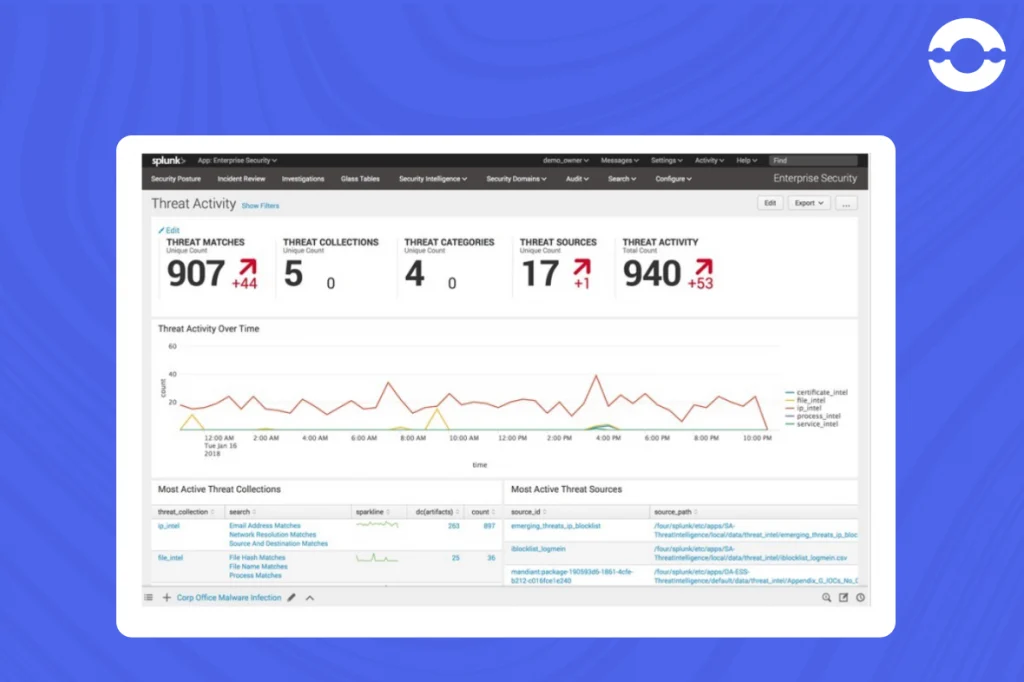Open the Help dropdown

click(746, 161)
